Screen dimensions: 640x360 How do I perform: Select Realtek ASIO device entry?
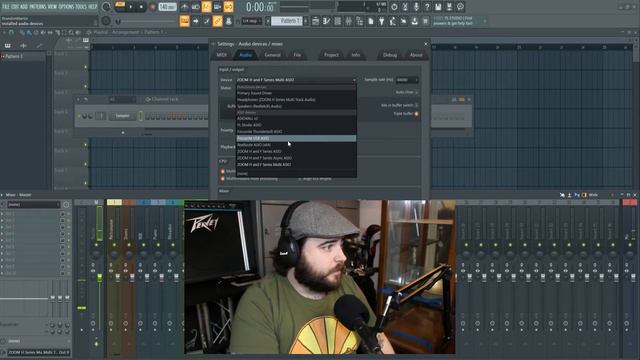tap(296, 145)
